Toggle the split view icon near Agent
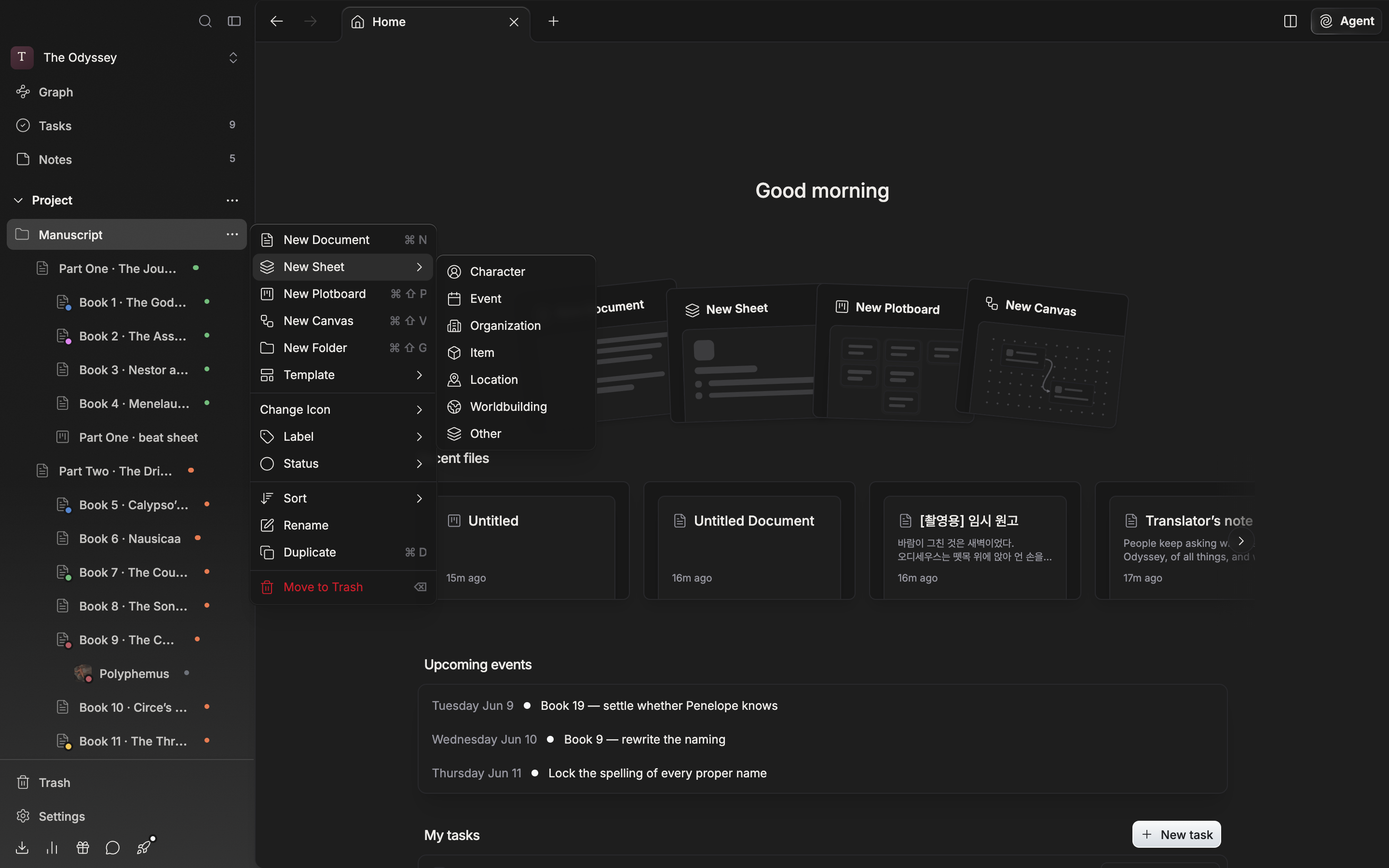The image size is (1389, 868). tap(1290, 21)
